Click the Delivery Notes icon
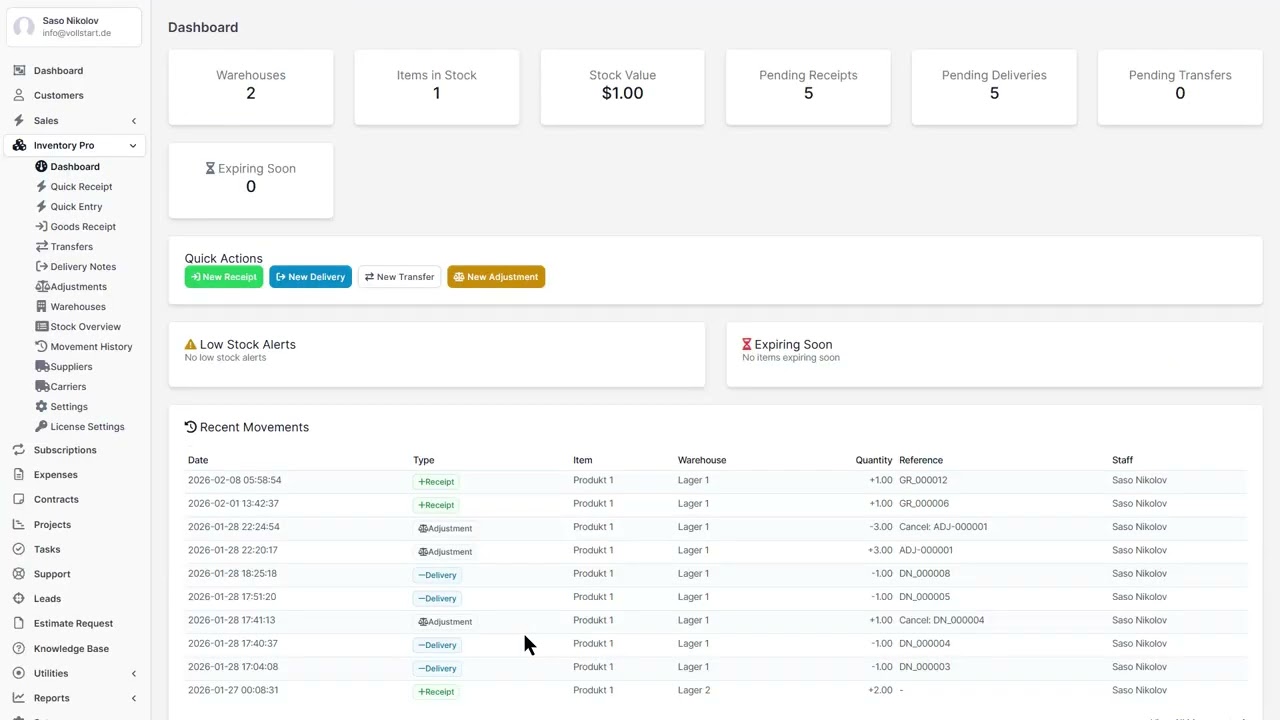 click(41, 267)
